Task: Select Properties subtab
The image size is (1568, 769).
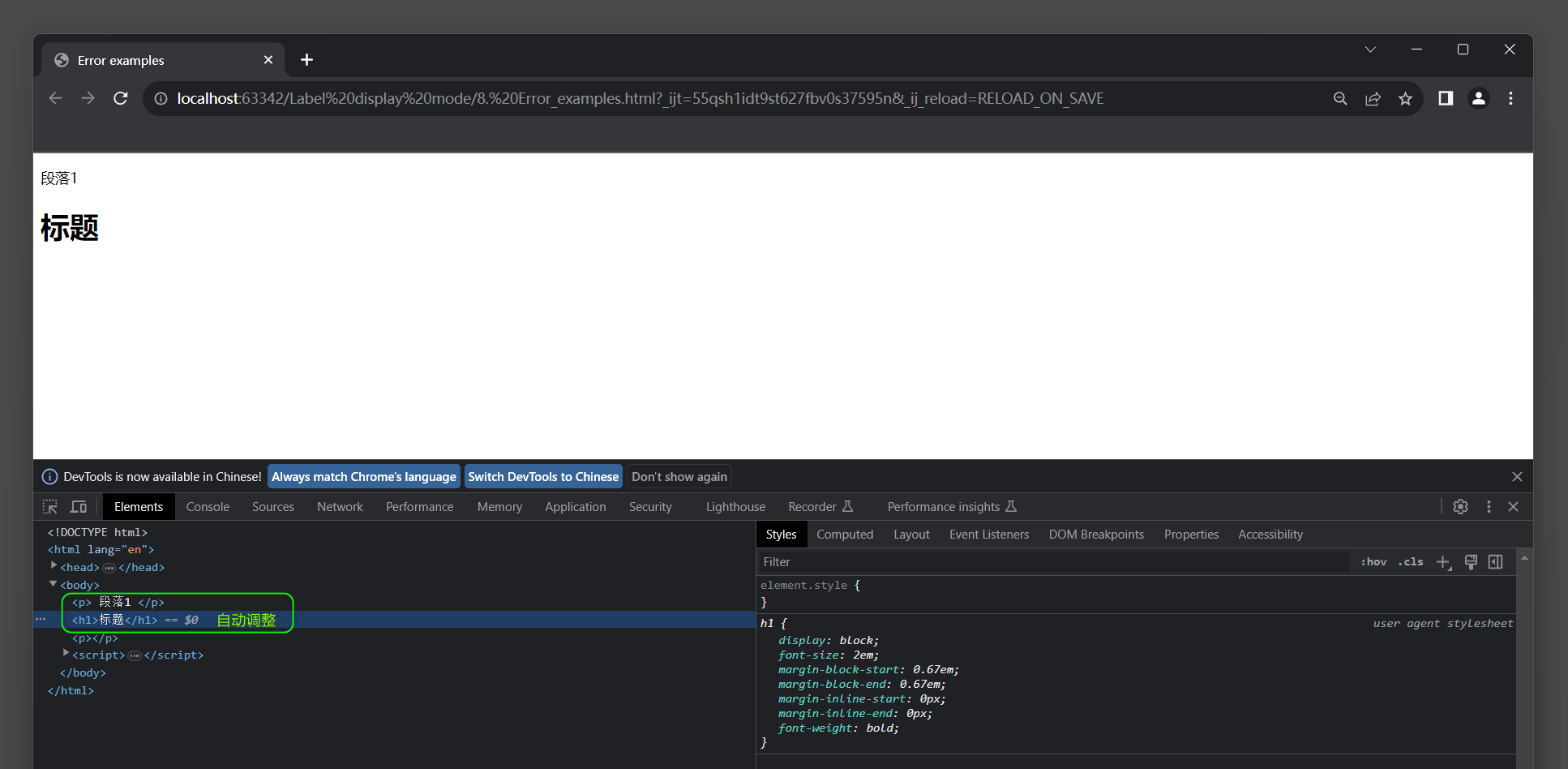Action: coord(1191,535)
